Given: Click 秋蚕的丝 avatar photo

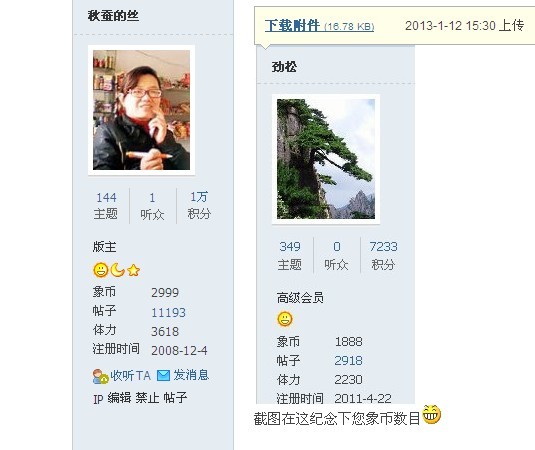Looking at the screenshot, I should pos(141,110).
